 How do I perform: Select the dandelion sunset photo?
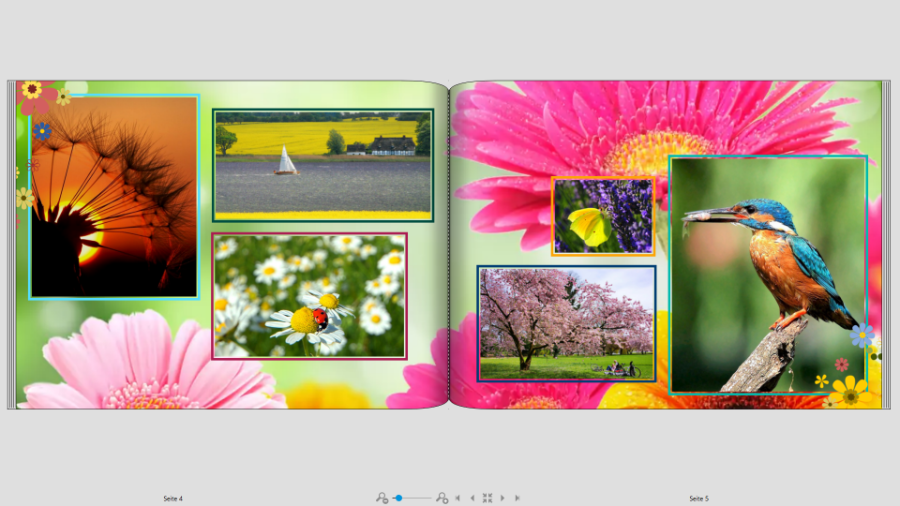(114, 197)
